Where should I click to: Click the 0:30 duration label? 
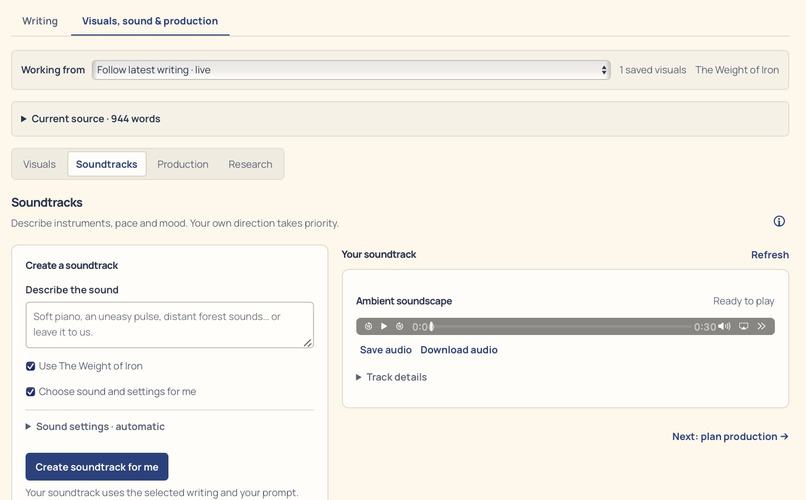[705, 327]
